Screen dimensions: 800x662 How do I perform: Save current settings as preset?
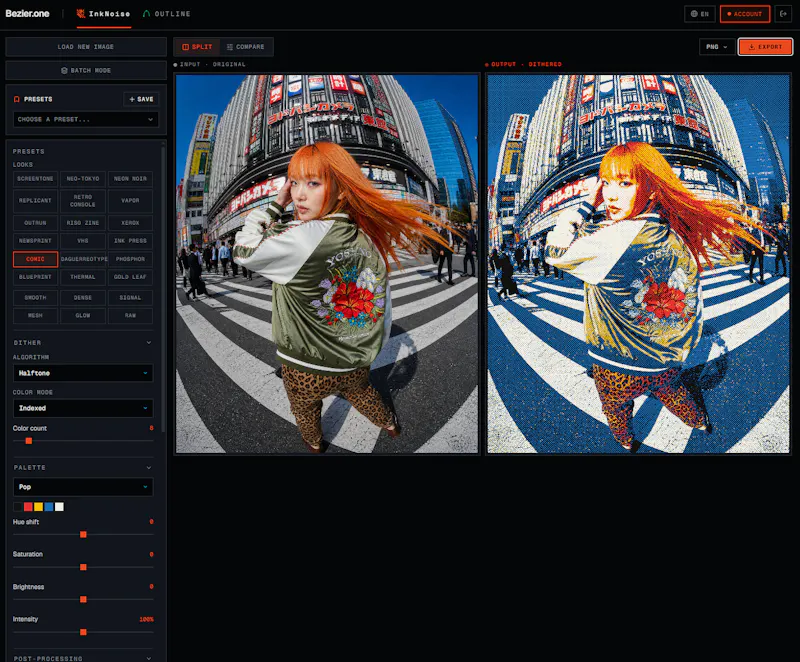(x=141, y=99)
